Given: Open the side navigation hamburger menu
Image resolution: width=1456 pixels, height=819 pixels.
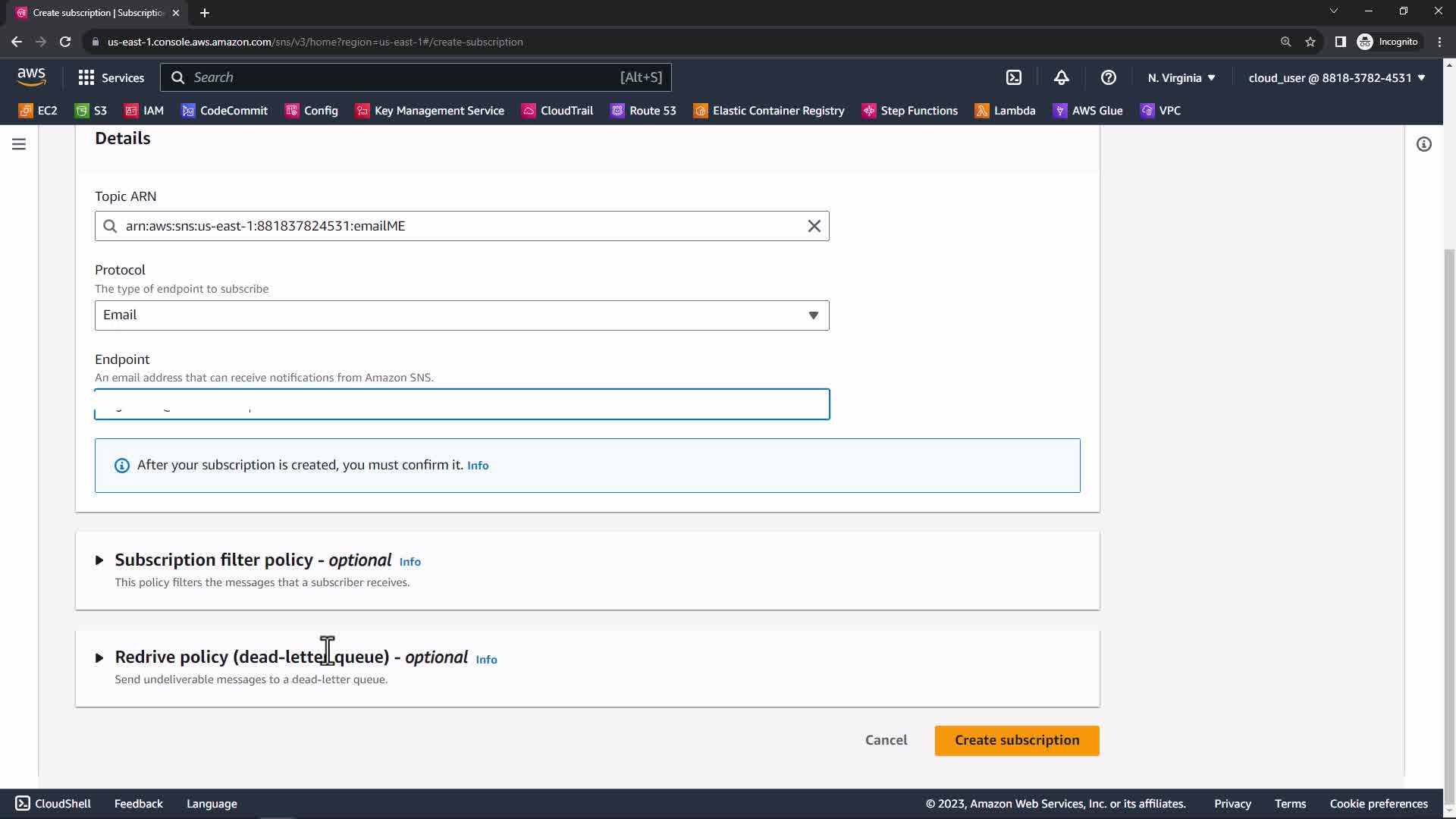Looking at the screenshot, I should [x=19, y=144].
